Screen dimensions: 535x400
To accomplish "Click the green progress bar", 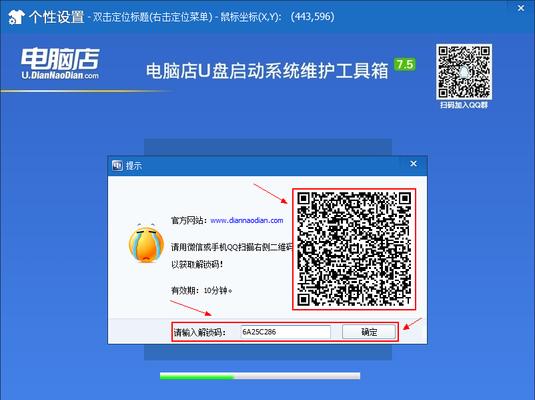I will pyautogui.click(x=260, y=376).
